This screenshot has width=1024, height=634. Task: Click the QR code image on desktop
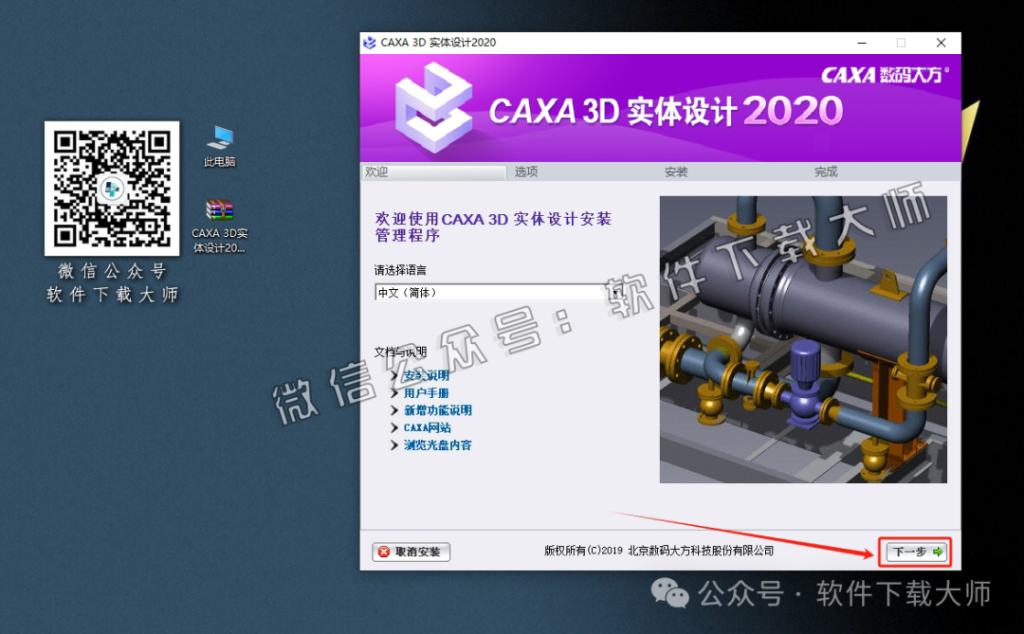click(x=112, y=188)
